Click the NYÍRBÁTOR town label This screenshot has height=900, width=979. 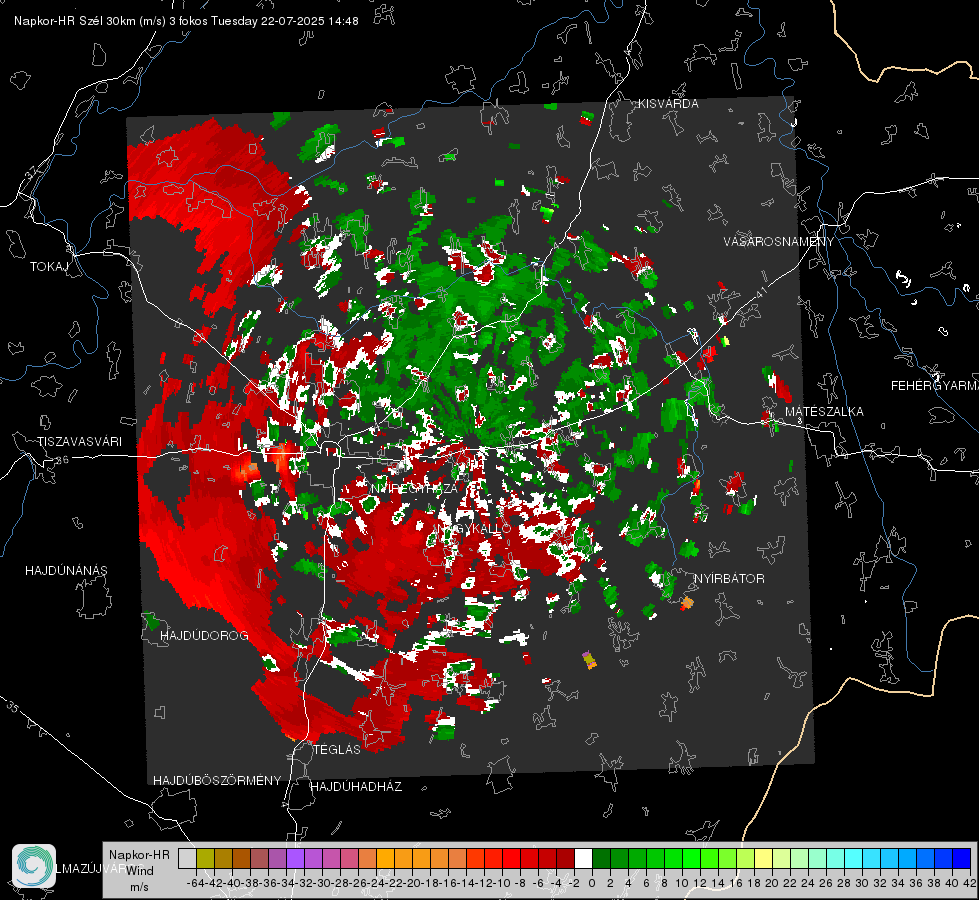729,578
